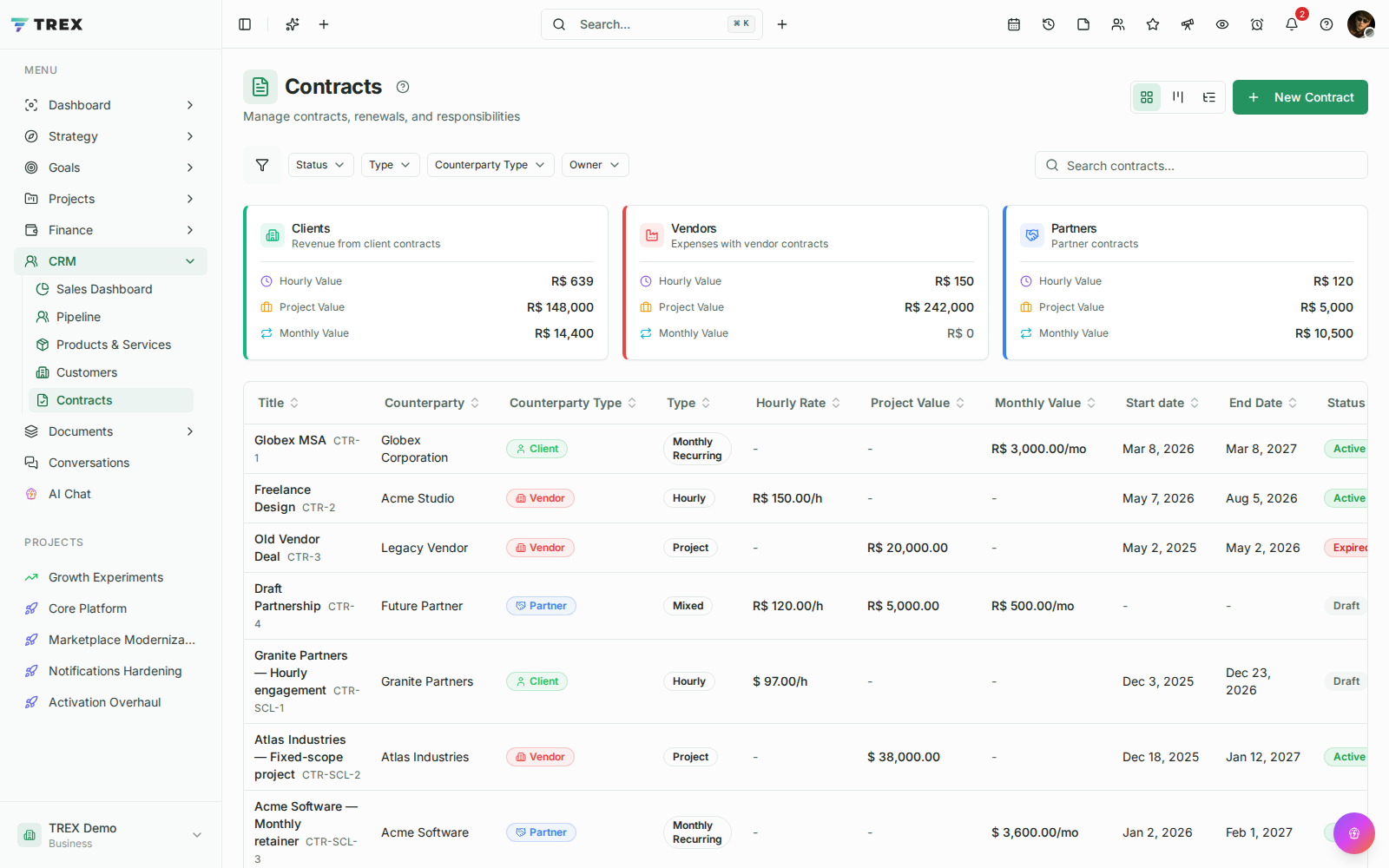This screenshot has height=868, width=1389.
Task: Open the sticky note icon
Action: 1083,24
